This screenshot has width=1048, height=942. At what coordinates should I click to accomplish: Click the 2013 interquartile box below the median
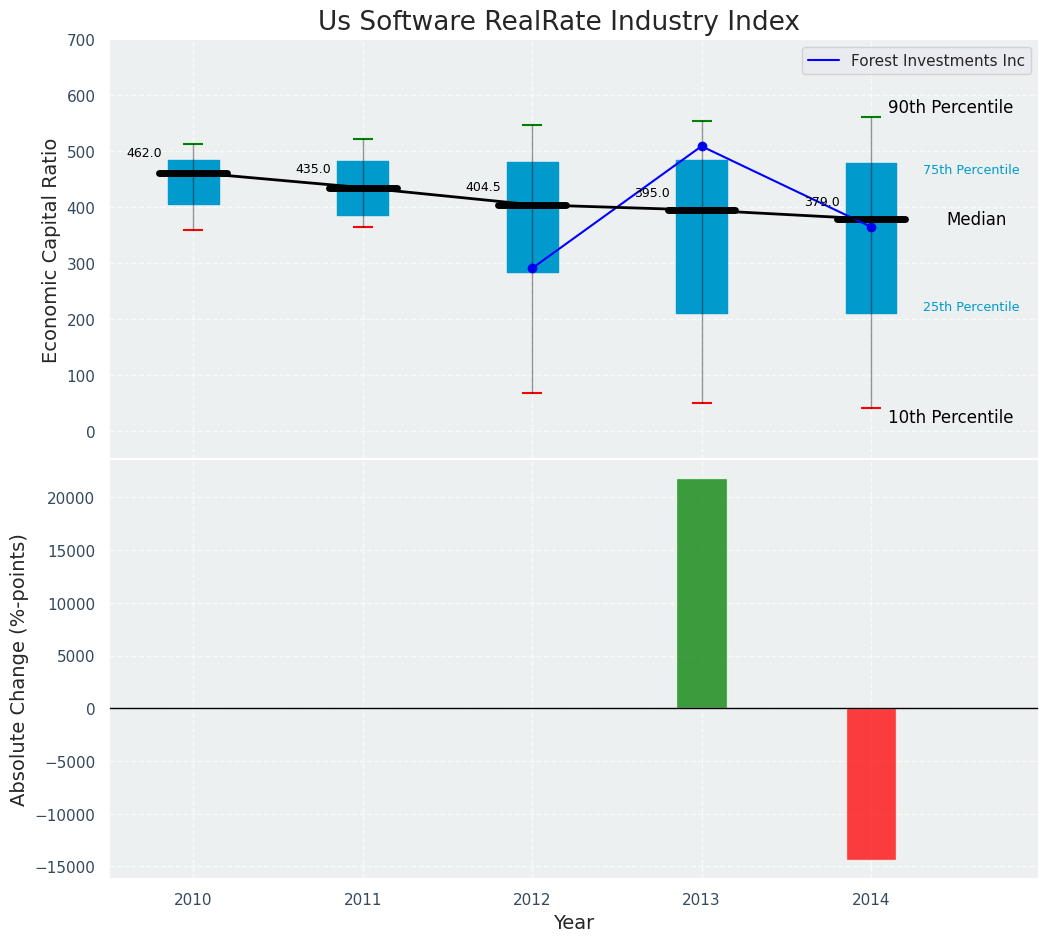click(702, 263)
